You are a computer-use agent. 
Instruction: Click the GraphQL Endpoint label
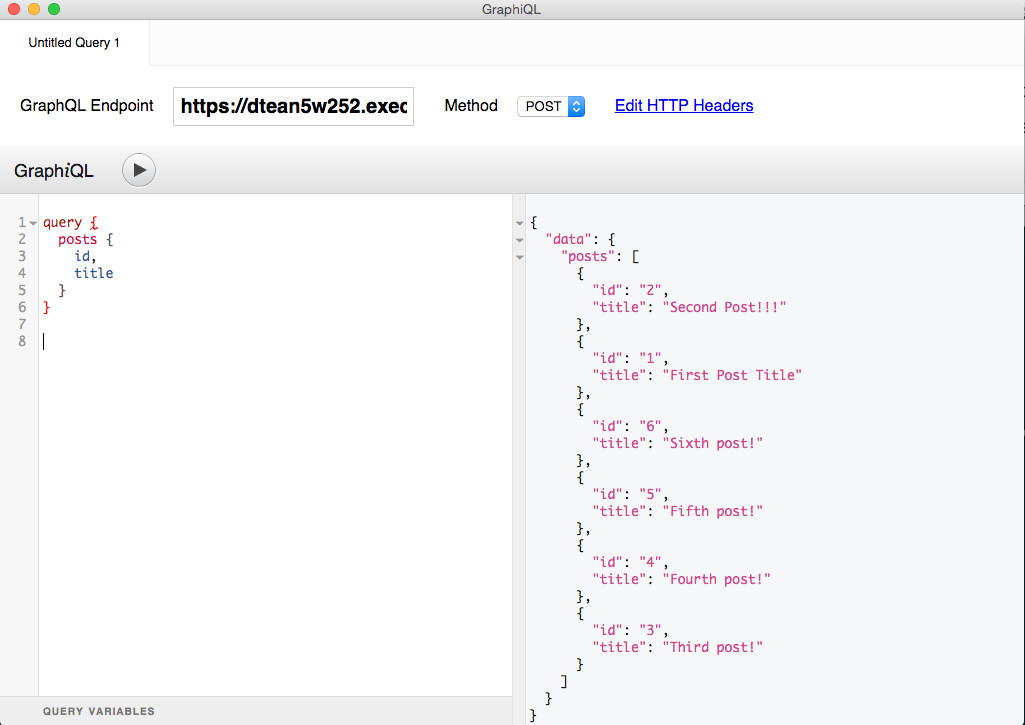pos(86,105)
